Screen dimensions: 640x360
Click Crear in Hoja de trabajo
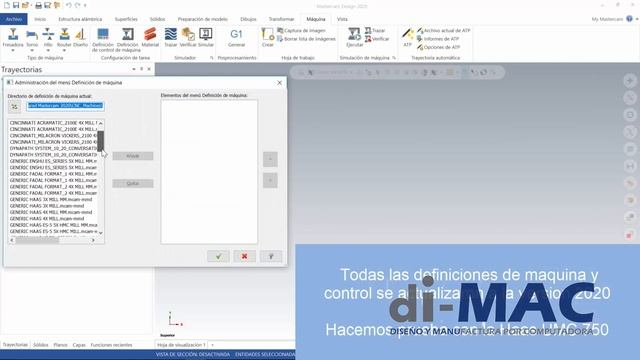pyautogui.click(x=268, y=37)
